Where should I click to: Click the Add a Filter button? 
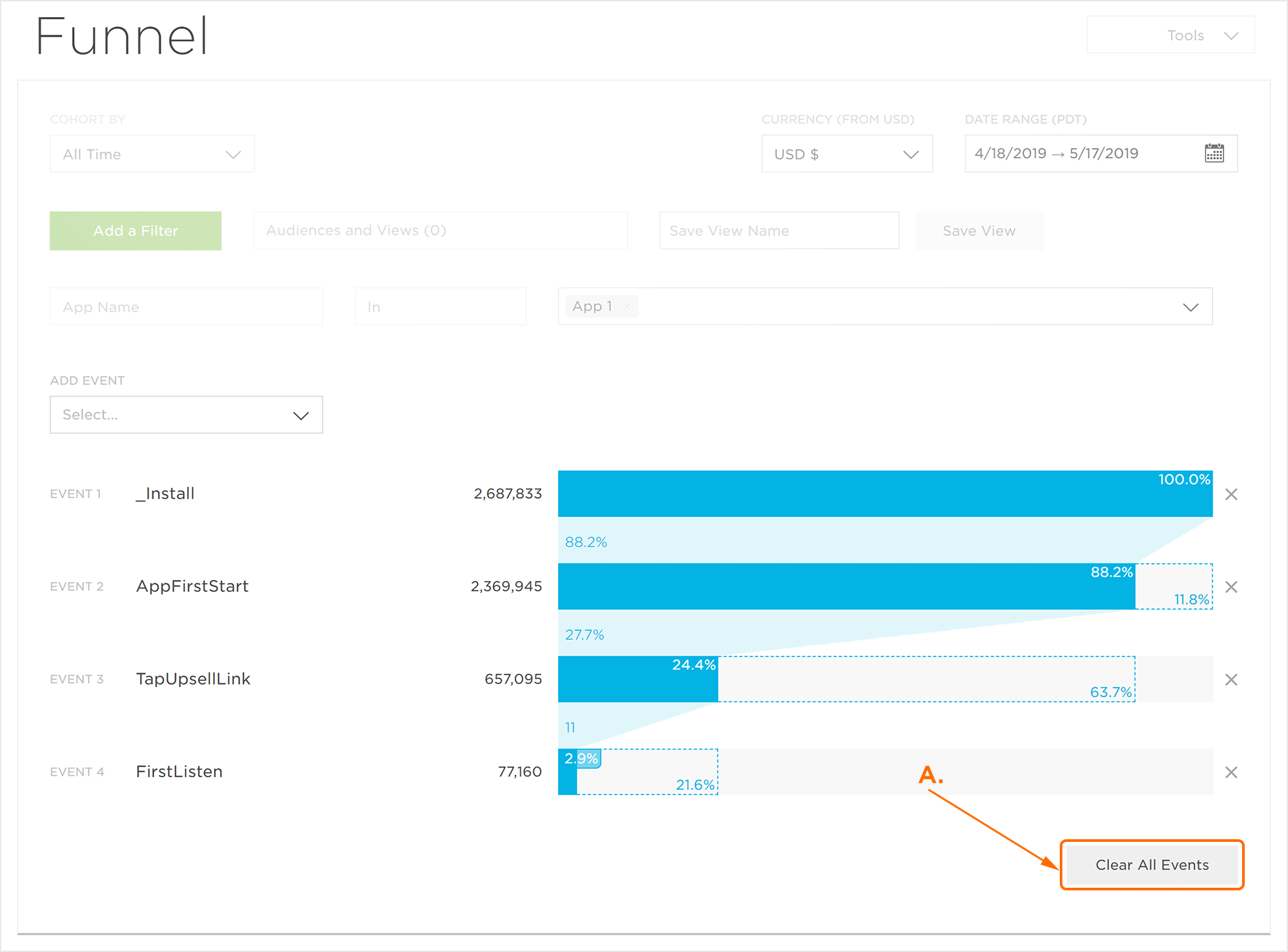136,231
